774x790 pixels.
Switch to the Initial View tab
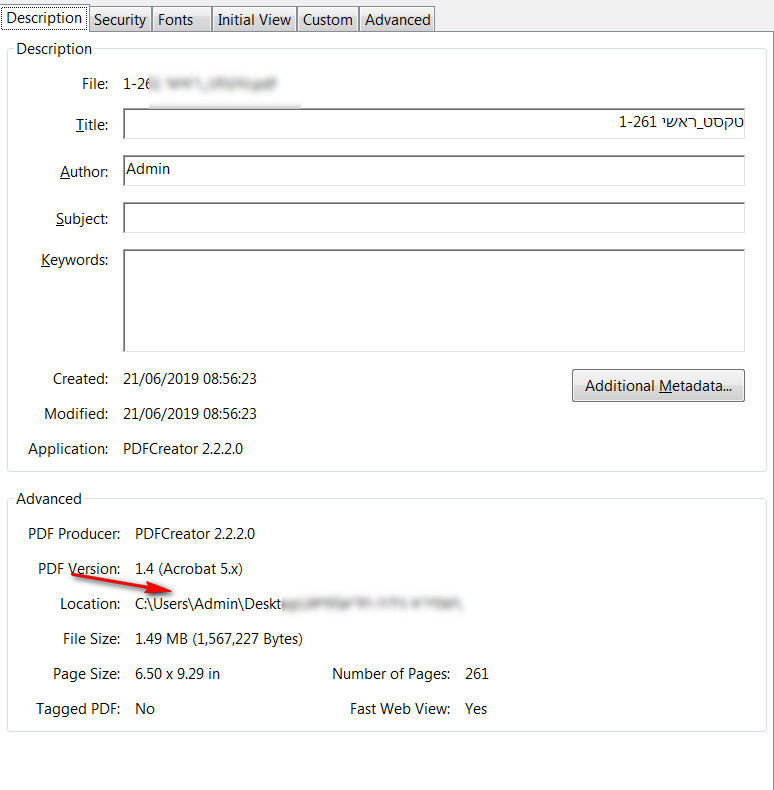[254, 20]
